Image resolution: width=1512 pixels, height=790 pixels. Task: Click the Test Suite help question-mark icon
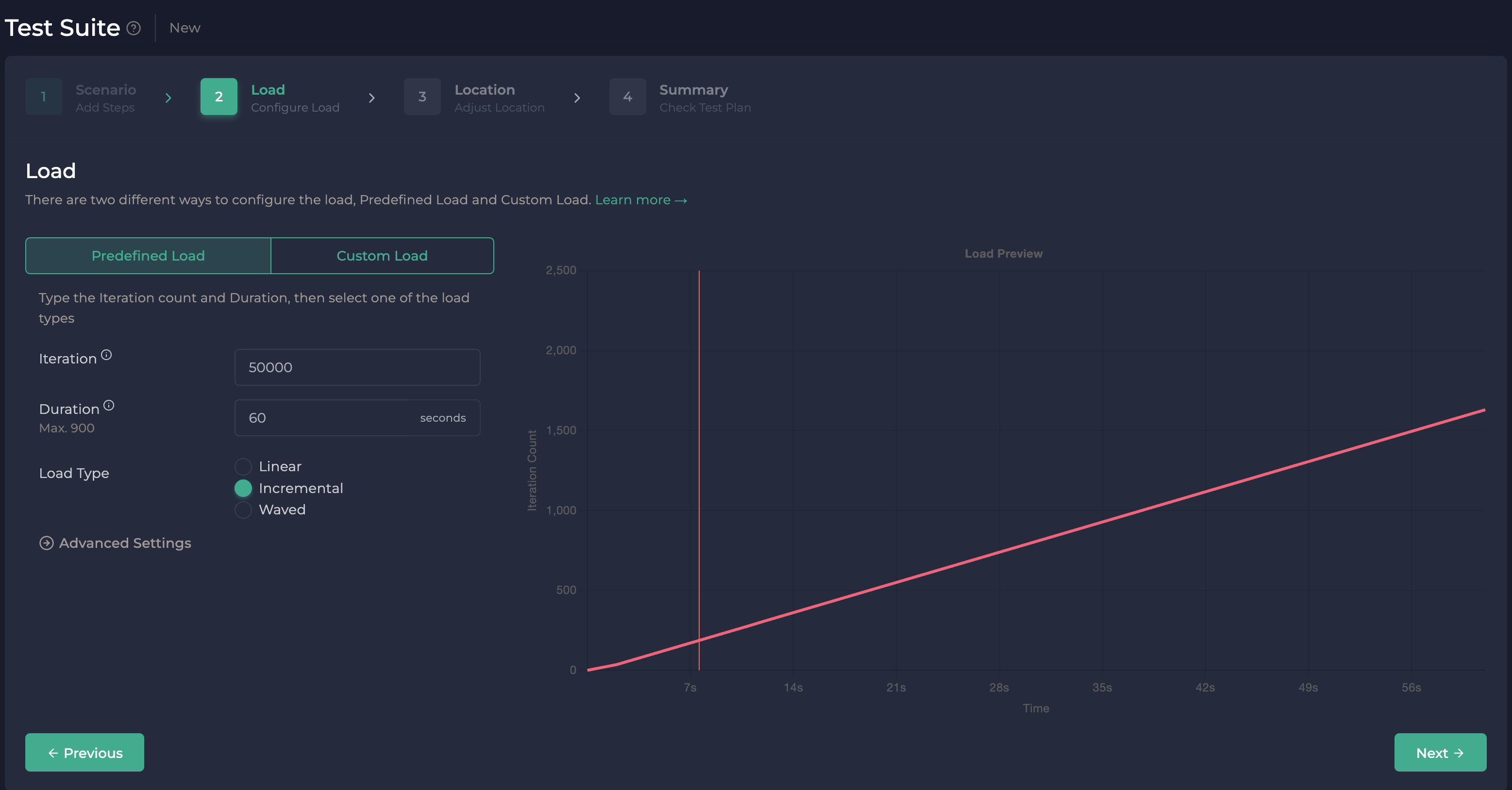point(134,28)
